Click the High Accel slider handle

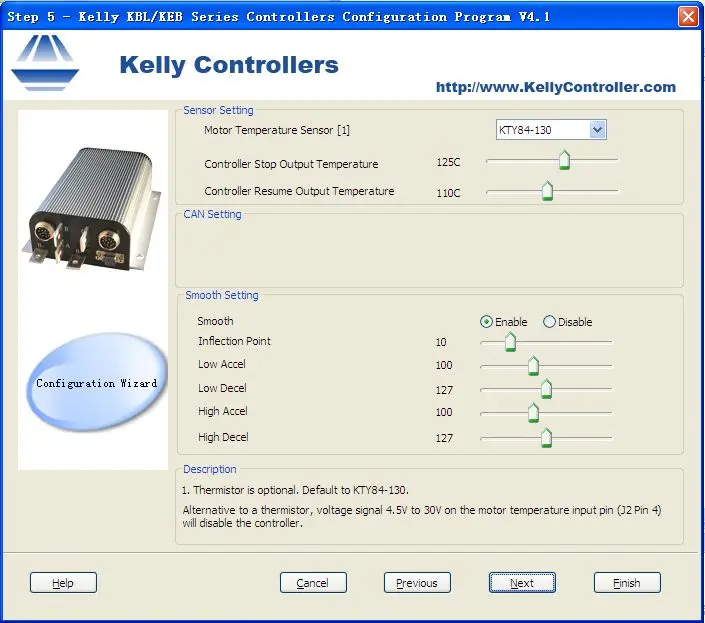pos(533,413)
